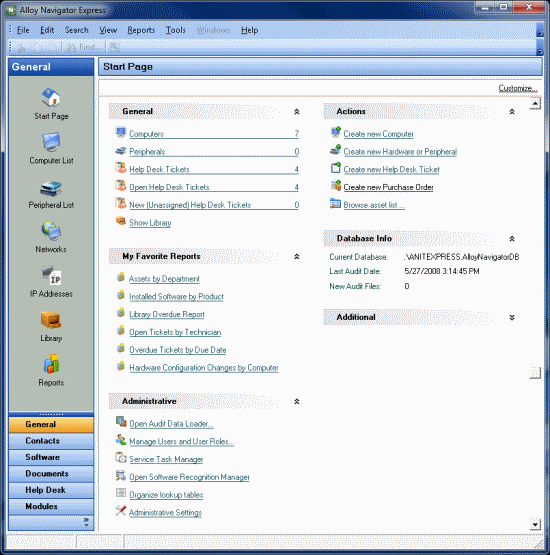550x555 pixels.
Task: Open Open Tickets by Technician report
Action: (175, 332)
